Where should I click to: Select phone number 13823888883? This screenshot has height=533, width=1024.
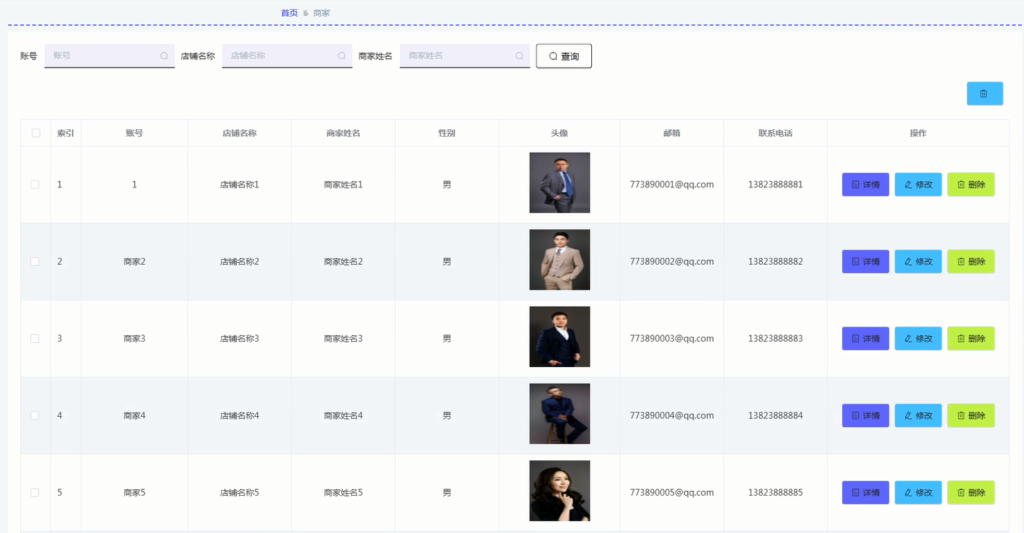click(775, 339)
